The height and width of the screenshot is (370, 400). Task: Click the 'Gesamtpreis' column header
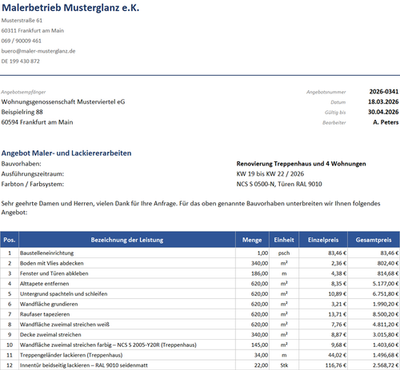tap(374, 240)
